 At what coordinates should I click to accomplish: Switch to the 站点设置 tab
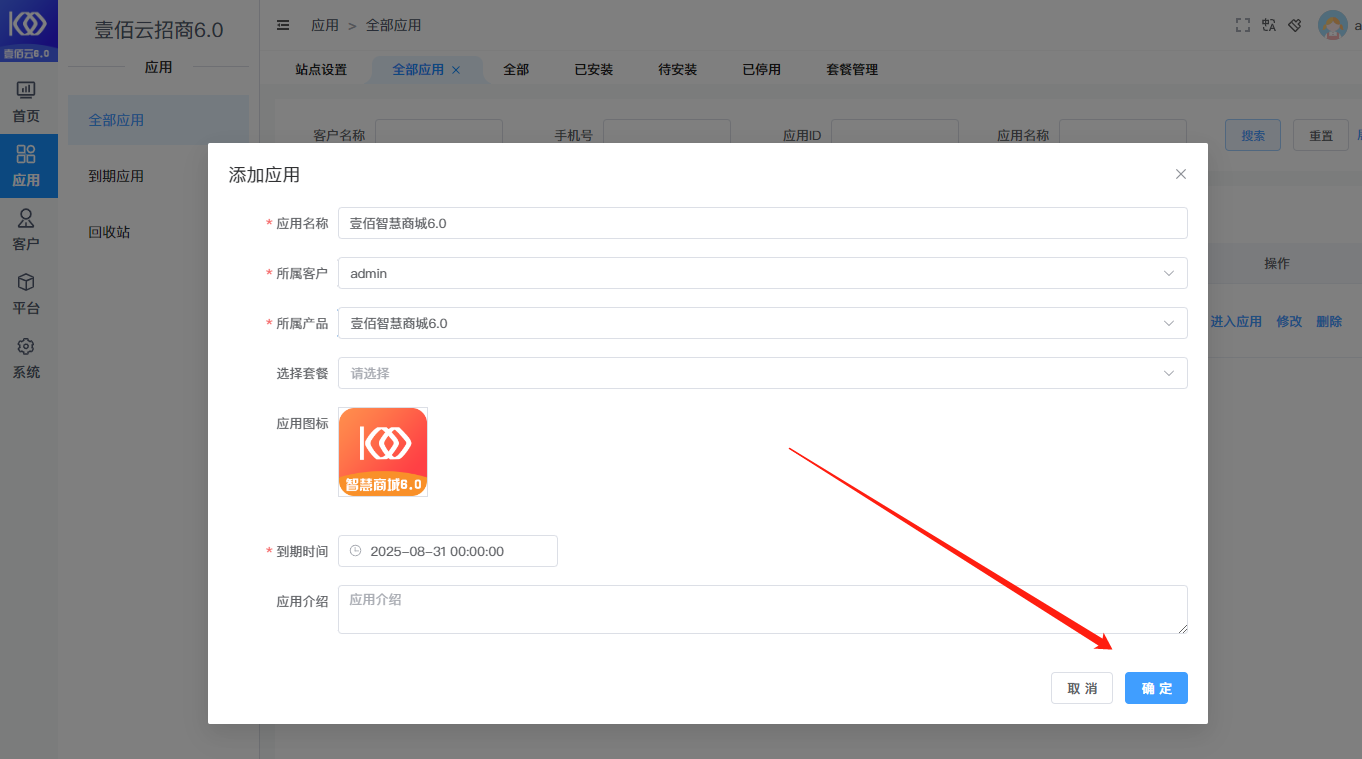point(321,70)
